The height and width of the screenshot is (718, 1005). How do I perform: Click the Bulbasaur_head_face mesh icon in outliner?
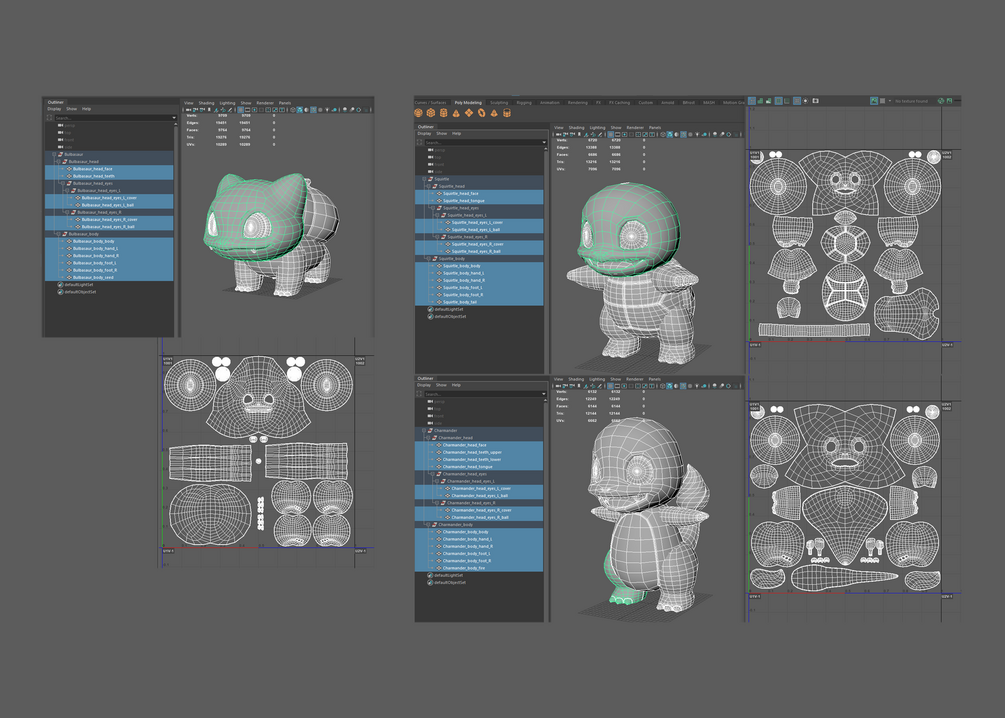click(70, 169)
